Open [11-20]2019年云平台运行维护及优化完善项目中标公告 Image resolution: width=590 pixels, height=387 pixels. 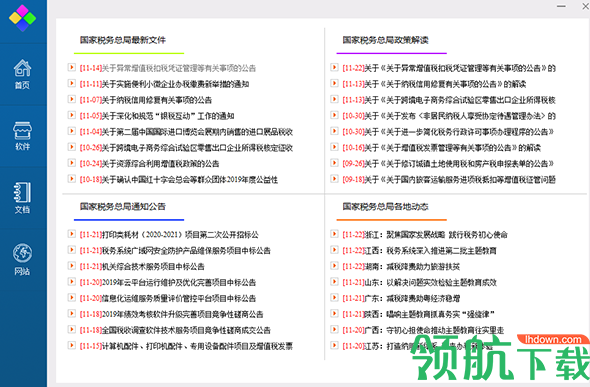(168, 282)
